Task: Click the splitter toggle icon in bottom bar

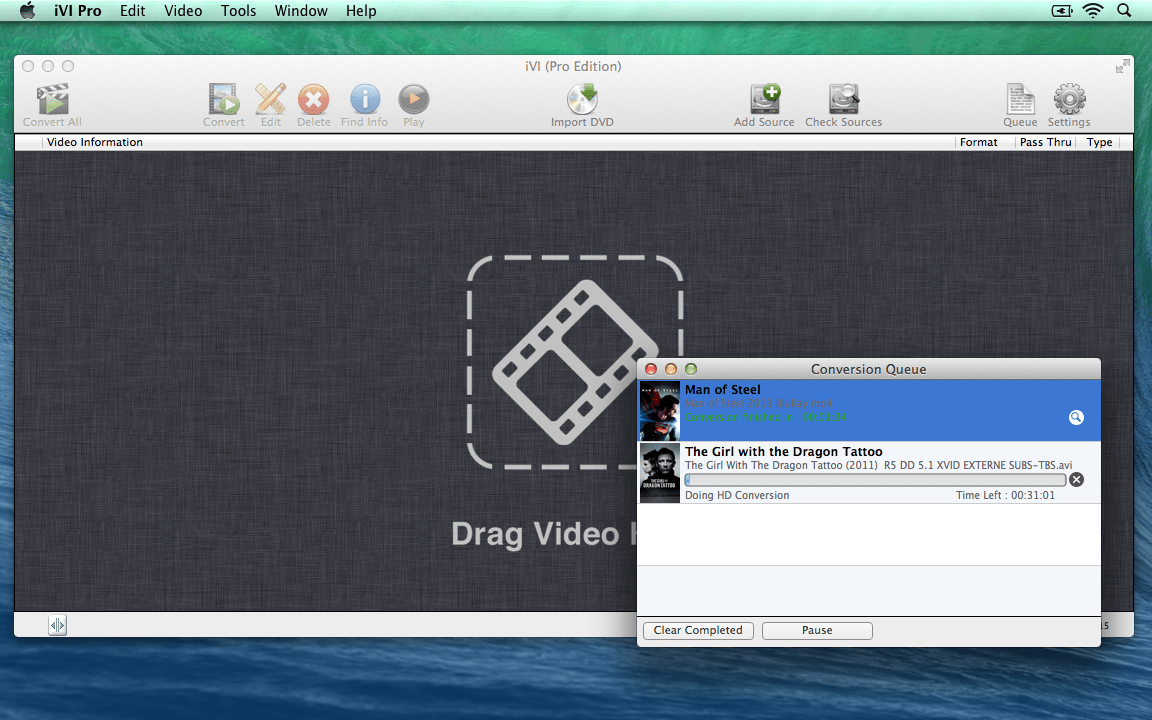Action: (x=57, y=625)
